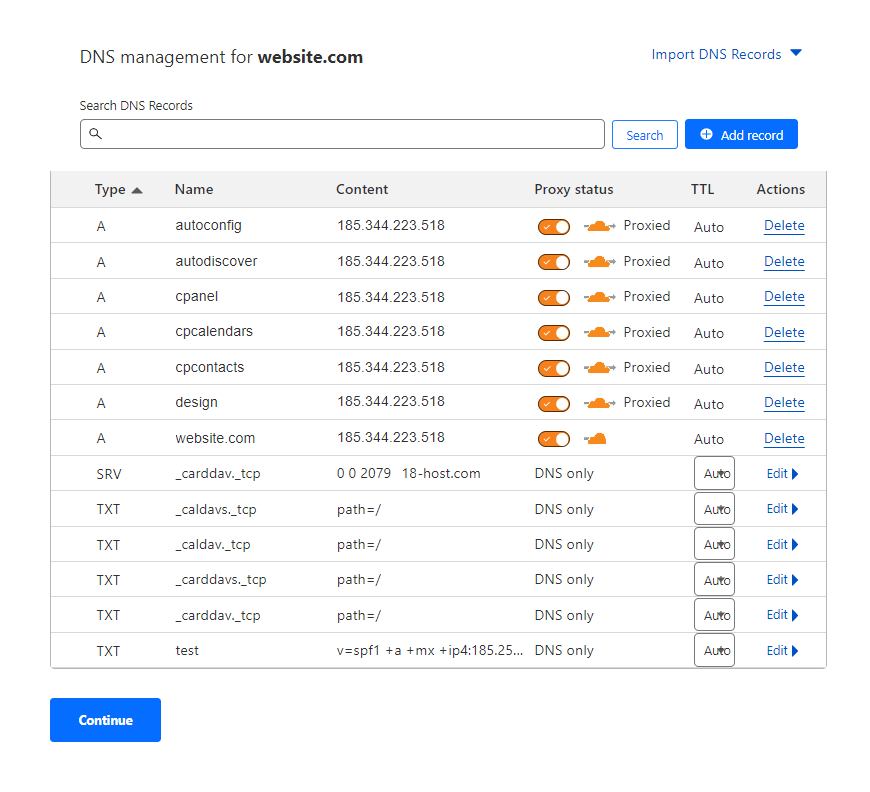Open the TTL Auto selector for _caldavs._tcp

click(714, 509)
